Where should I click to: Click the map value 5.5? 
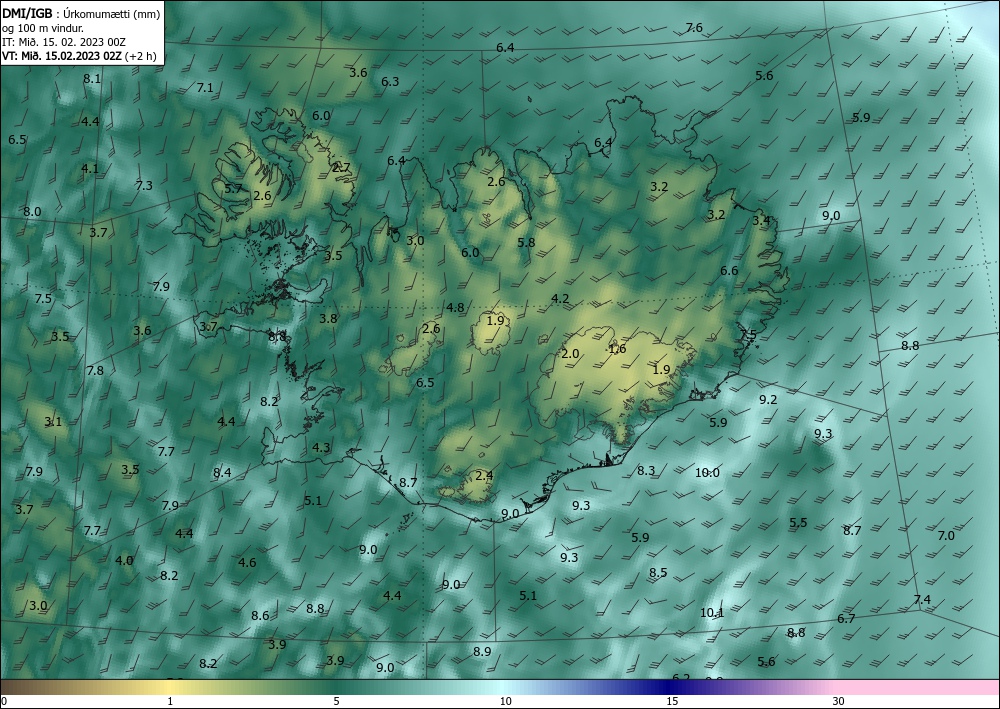pyautogui.click(x=798, y=523)
